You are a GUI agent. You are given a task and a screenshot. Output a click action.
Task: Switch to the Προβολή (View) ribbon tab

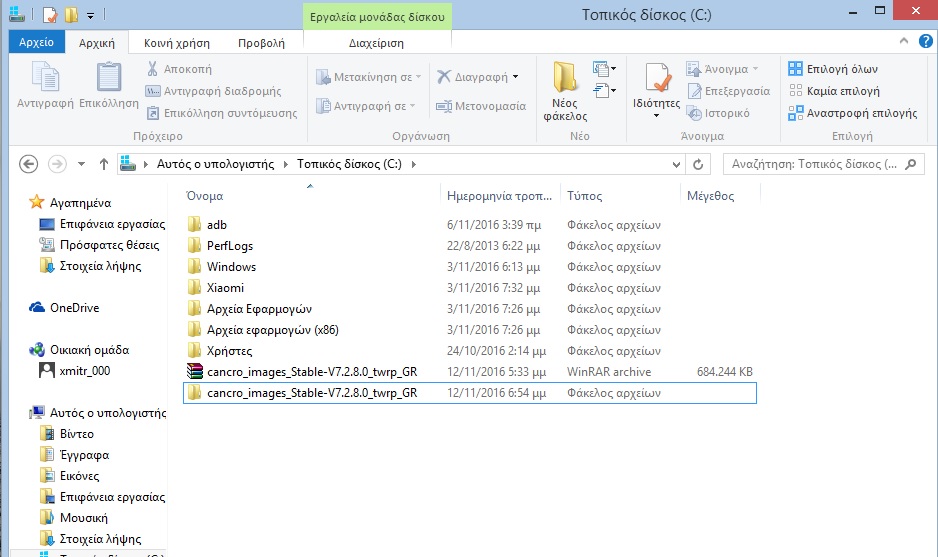click(261, 43)
